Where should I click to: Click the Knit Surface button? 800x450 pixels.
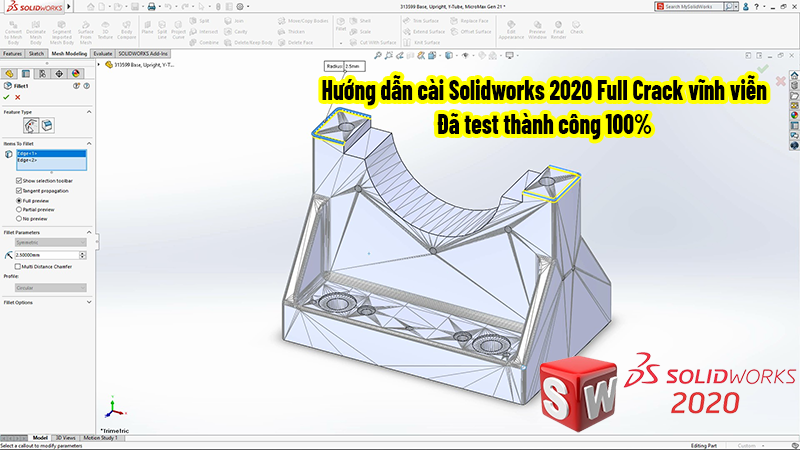pyautogui.click(x=421, y=43)
